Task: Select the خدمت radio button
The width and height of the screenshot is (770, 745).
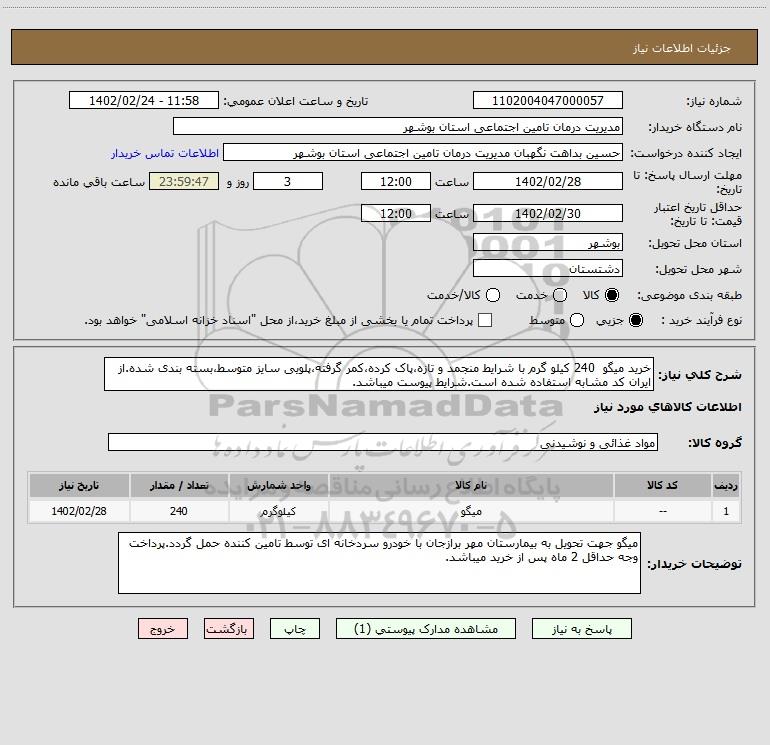Action: click(x=560, y=295)
